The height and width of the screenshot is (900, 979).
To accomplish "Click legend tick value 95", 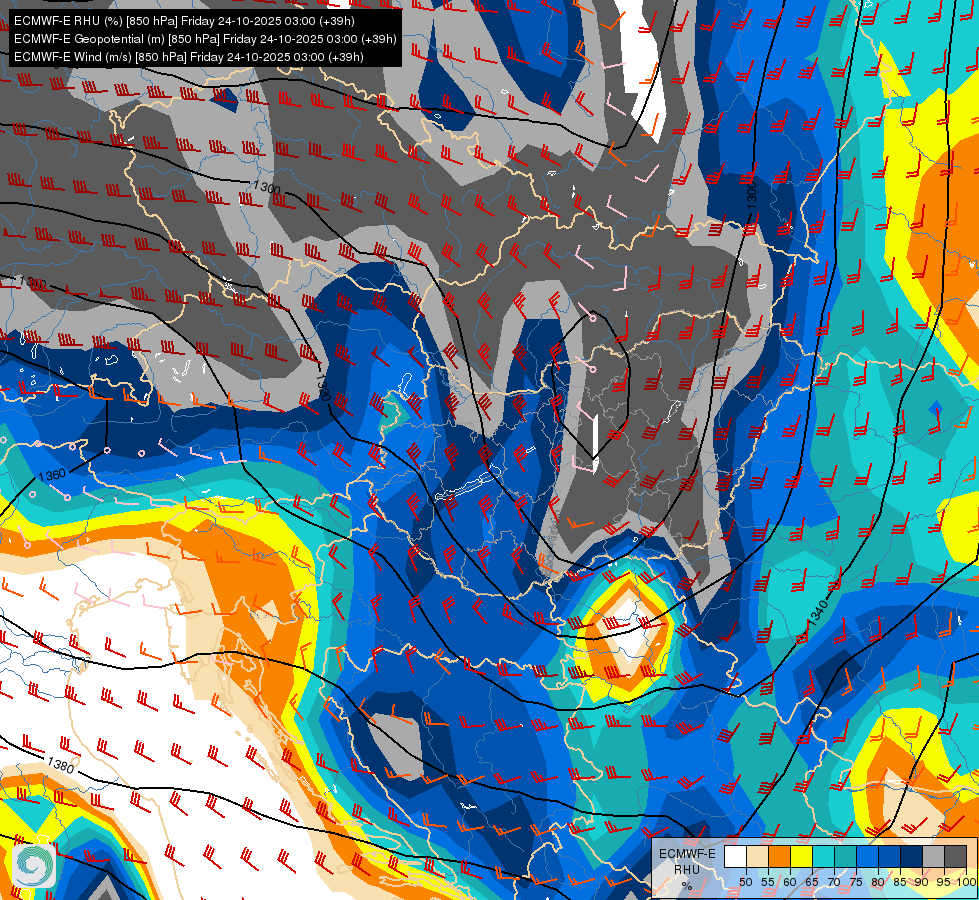I will [943, 882].
